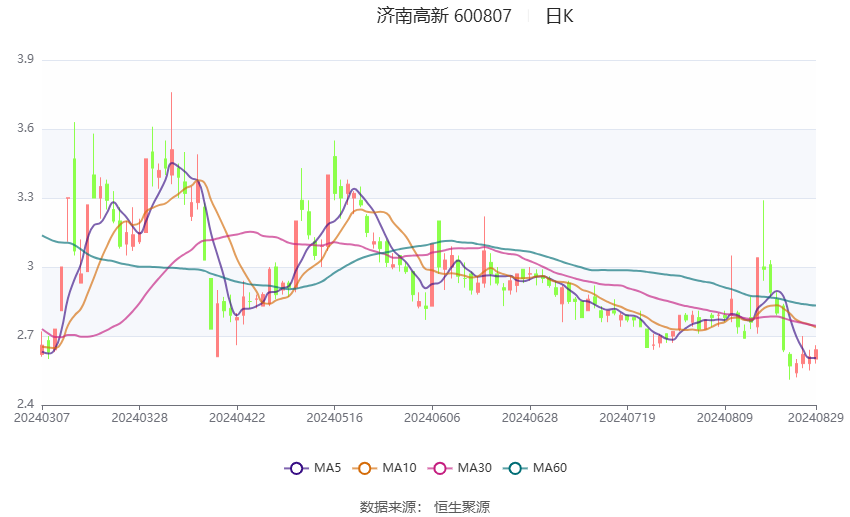Click the chart title 济南高新 600807
The width and height of the screenshot is (850, 517).
(x=444, y=16)
